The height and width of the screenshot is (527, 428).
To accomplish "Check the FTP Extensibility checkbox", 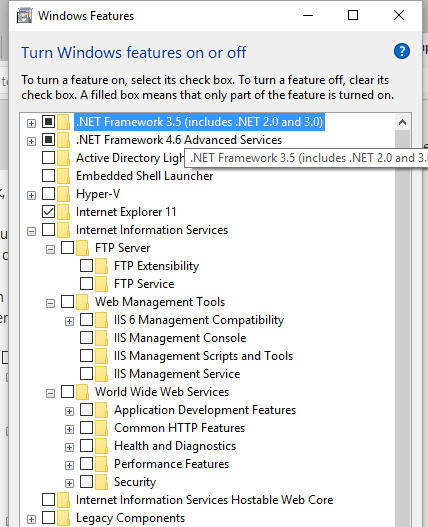I will pyautogui.click(x=86, y=266).
